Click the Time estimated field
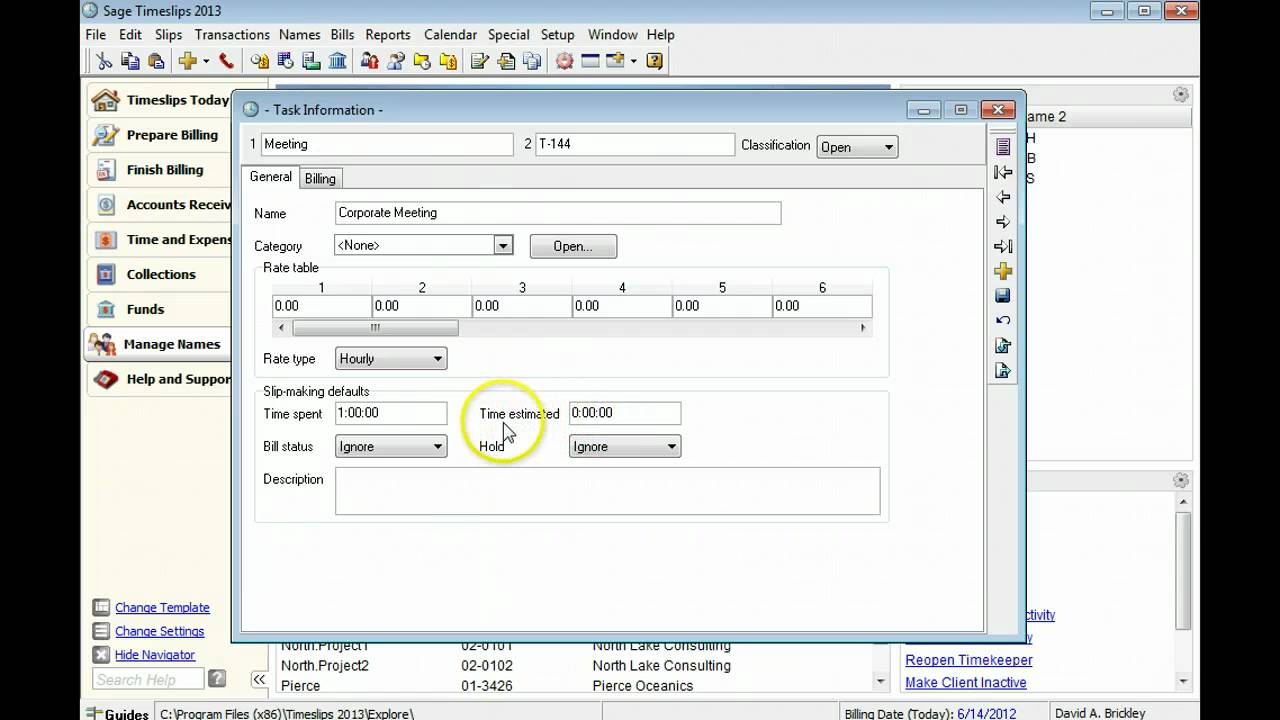 pyautogui.click(x=625, y=413)
